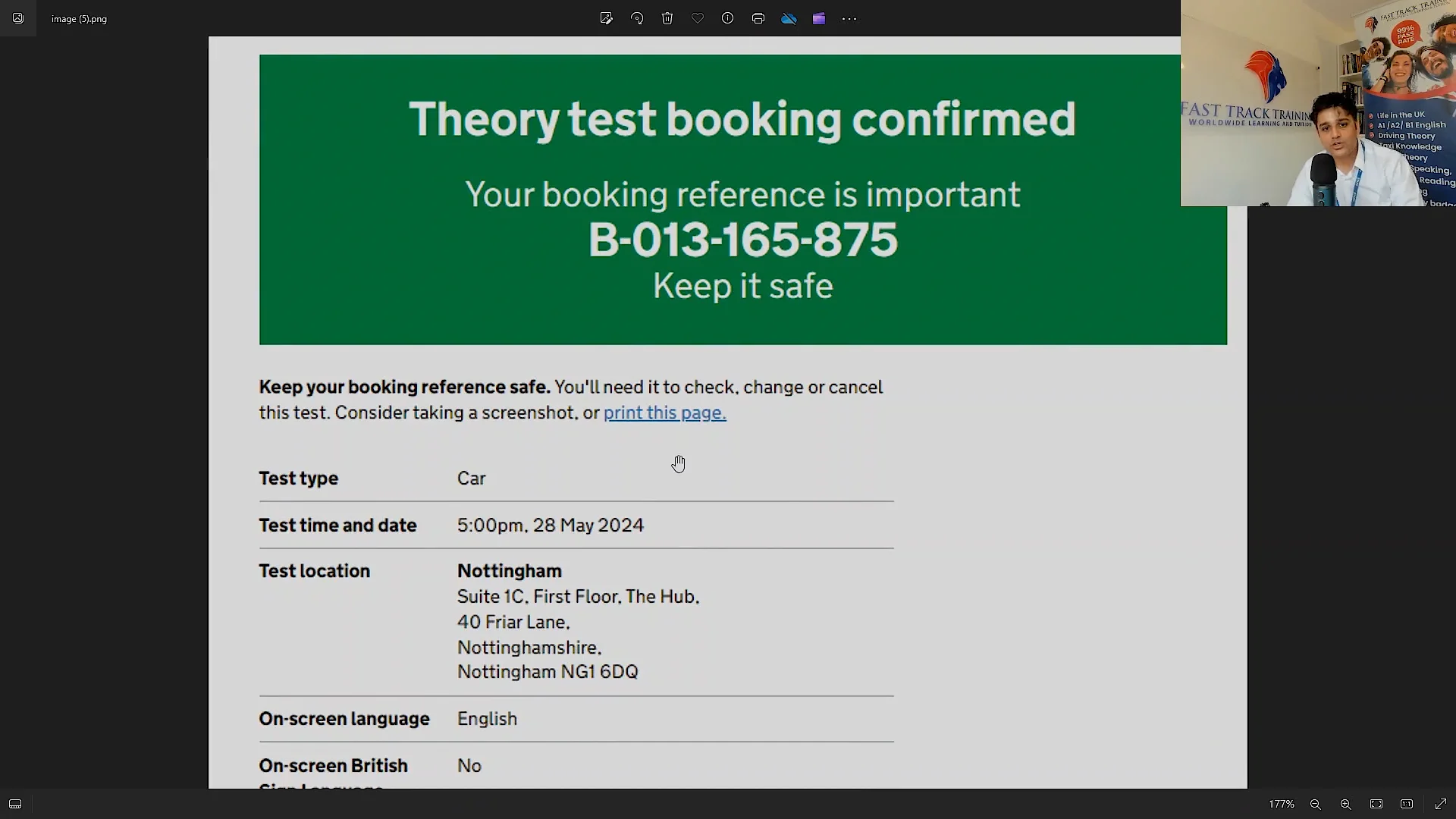Click the 177% zoom level indicator
This screenshot has width=1456, height=819.
(x=1282, y=804)
